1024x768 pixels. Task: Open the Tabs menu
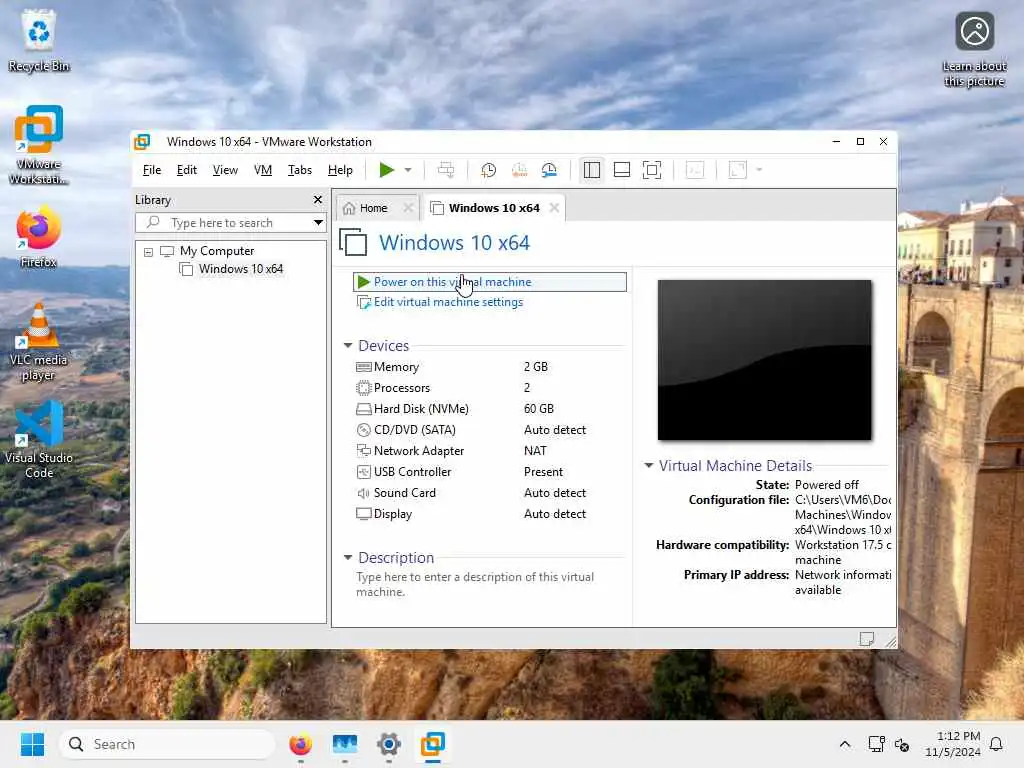(300, 170)
